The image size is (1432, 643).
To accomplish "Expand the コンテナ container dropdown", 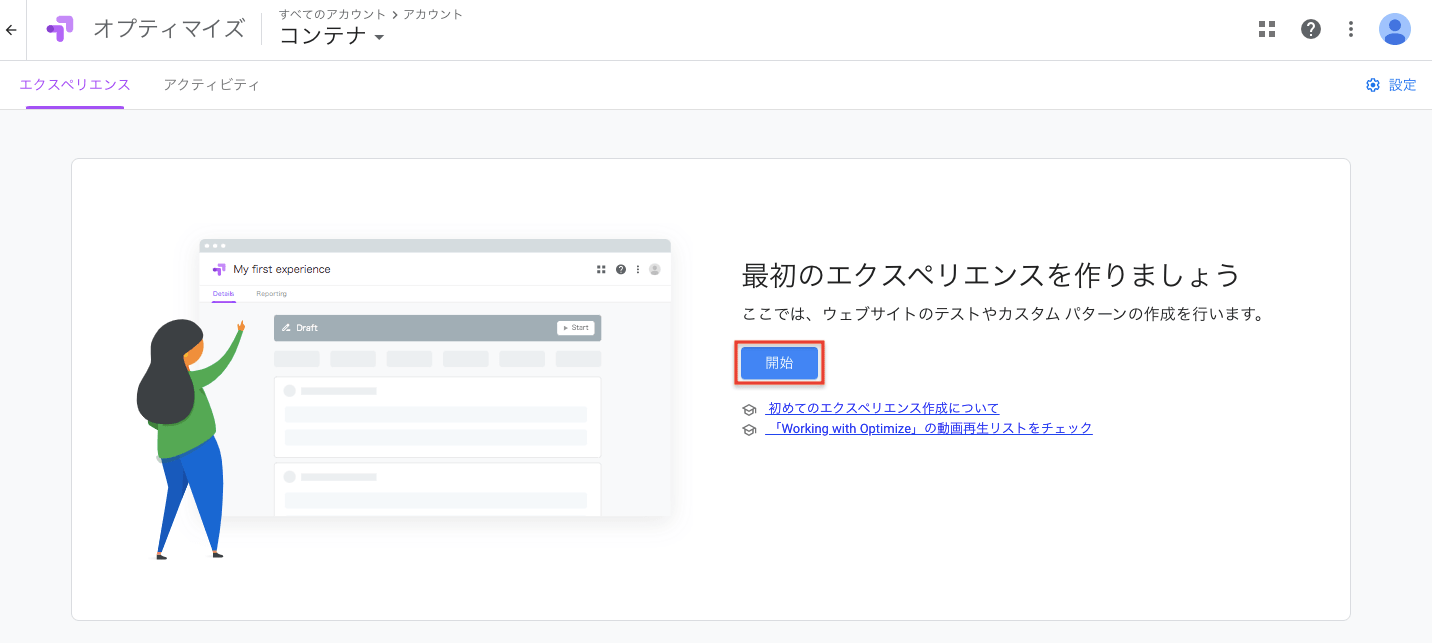I will pos(333,37).
